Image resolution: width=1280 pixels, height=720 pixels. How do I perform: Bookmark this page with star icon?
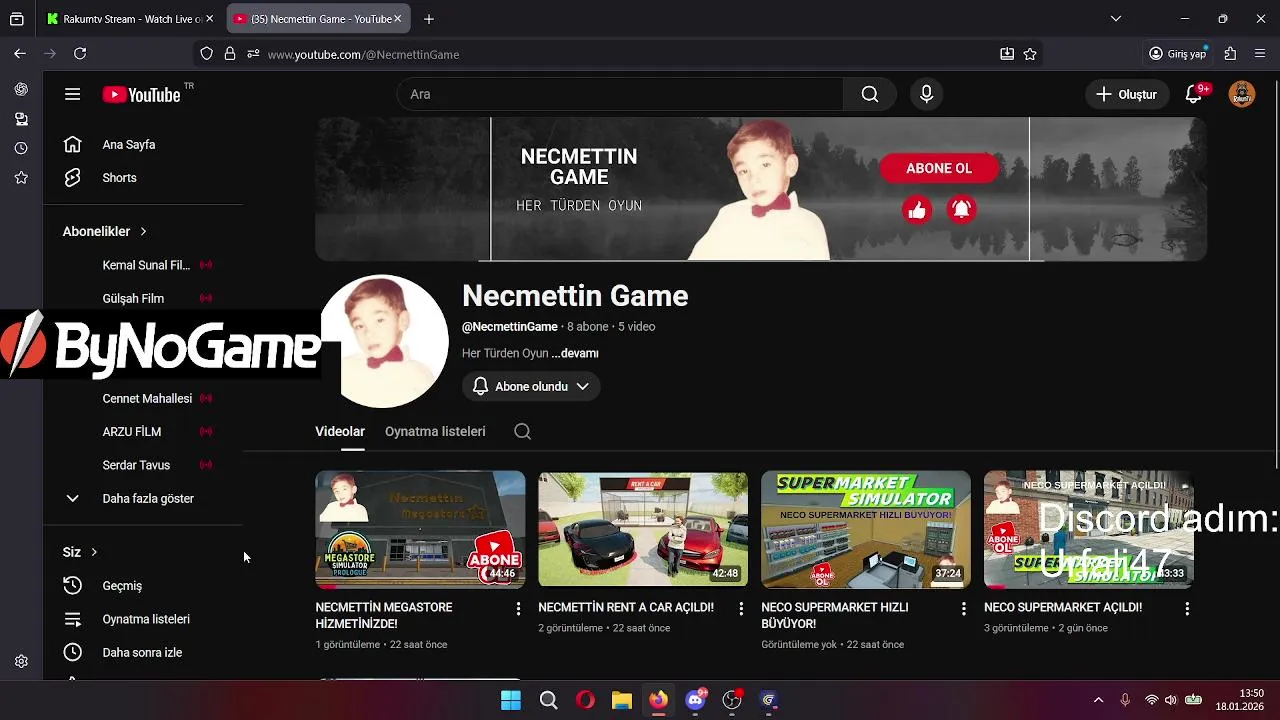[x=1030, y=54]
